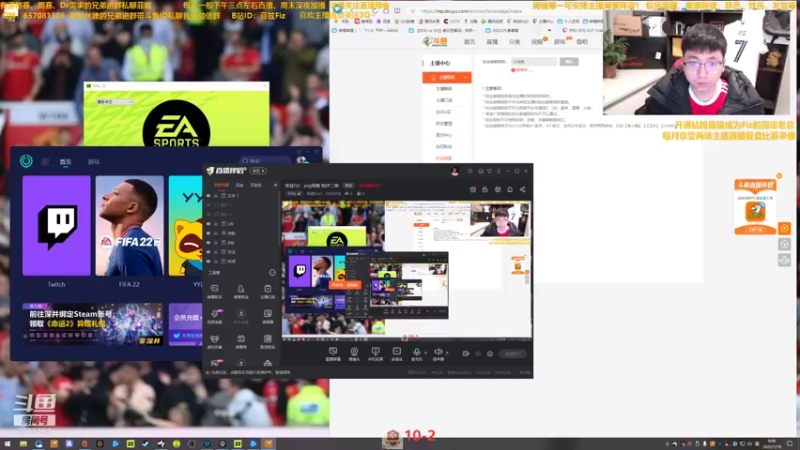Click the Douyu logo on the web page
The image size is (800, 450).
[435, 41]
